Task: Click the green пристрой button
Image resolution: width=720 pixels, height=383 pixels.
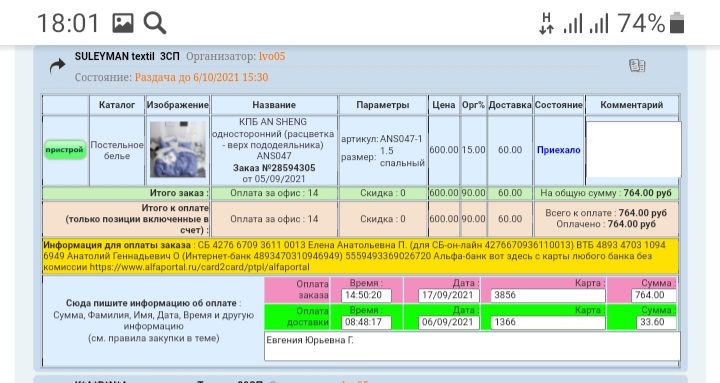Action: (65, 150)
